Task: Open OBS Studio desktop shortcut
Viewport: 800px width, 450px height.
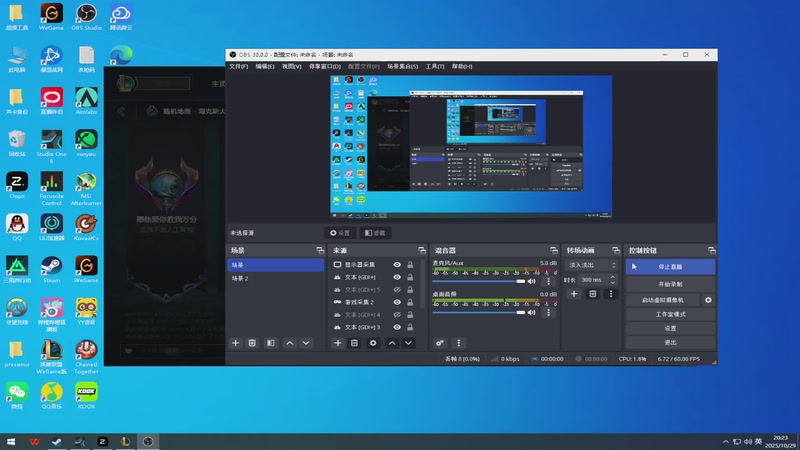Action: 86,17
